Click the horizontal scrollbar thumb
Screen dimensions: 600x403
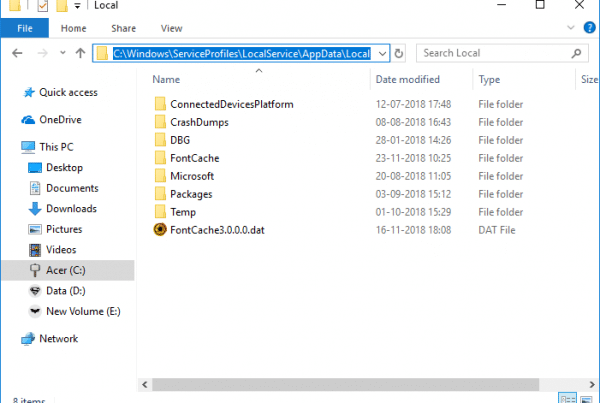(346, 385)
